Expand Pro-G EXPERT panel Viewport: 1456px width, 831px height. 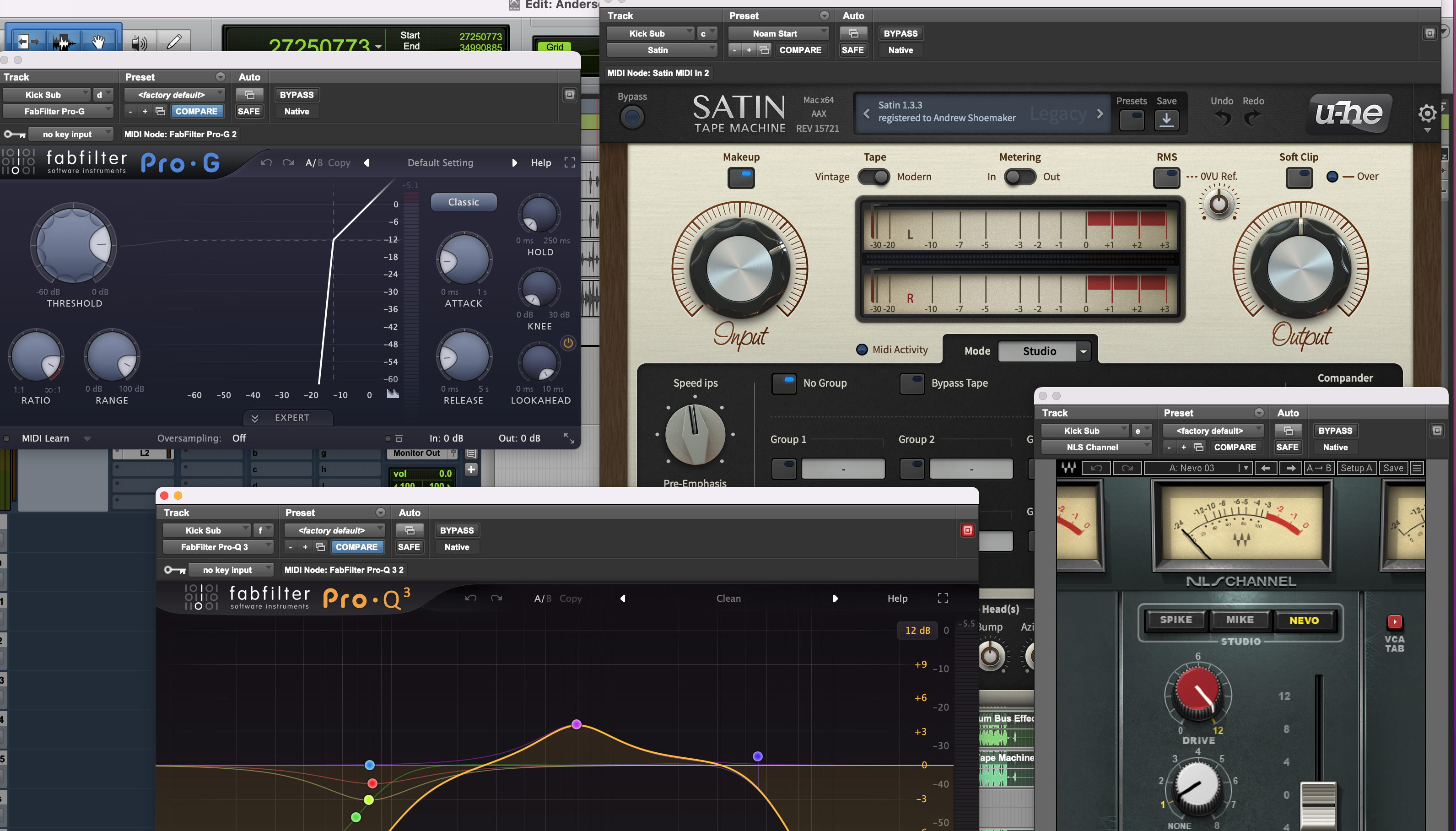pyautogui.click(x=288, y=418)
